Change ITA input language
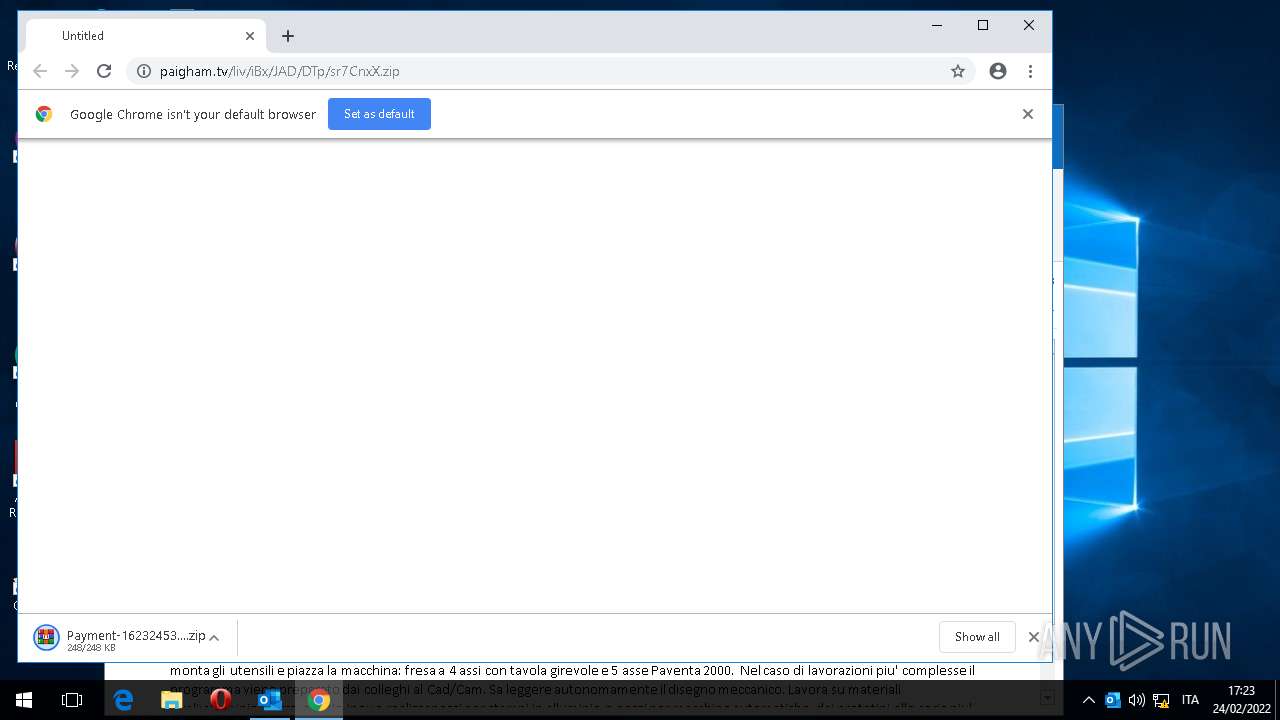This screenshot has height=720, width=1280. point(1190,700)
